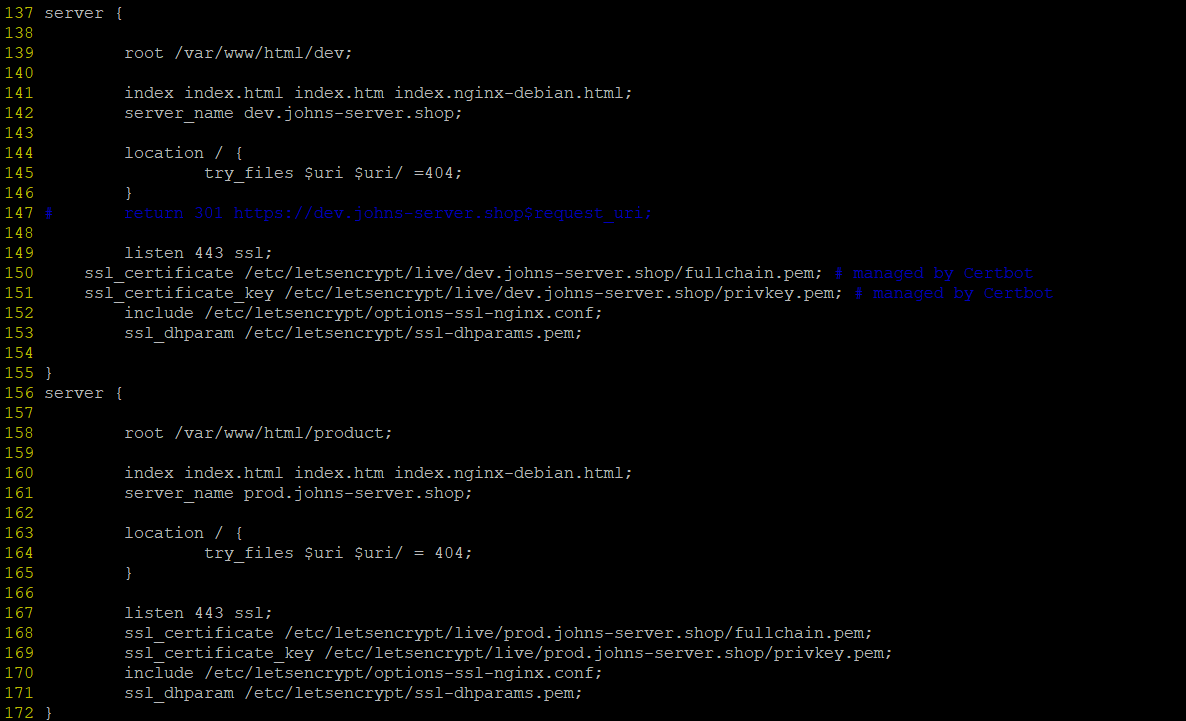Click the 'server {' text on line 156
1186x721 pixels.
coord(84,393)
